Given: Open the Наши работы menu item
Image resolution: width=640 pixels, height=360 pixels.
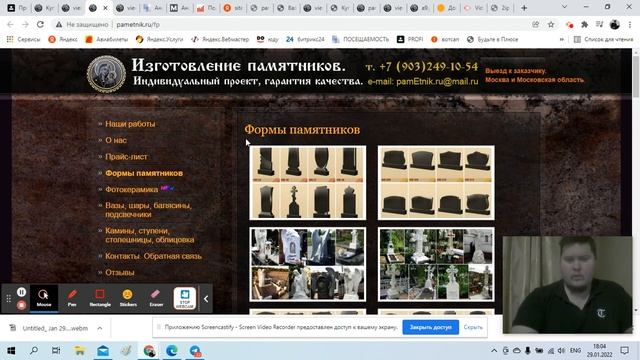Looking at the screenshot, I should click(130, 124).
